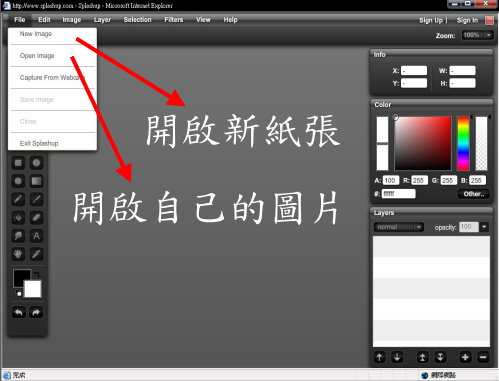
Task: Select the square shape tool
Action: 18,163
